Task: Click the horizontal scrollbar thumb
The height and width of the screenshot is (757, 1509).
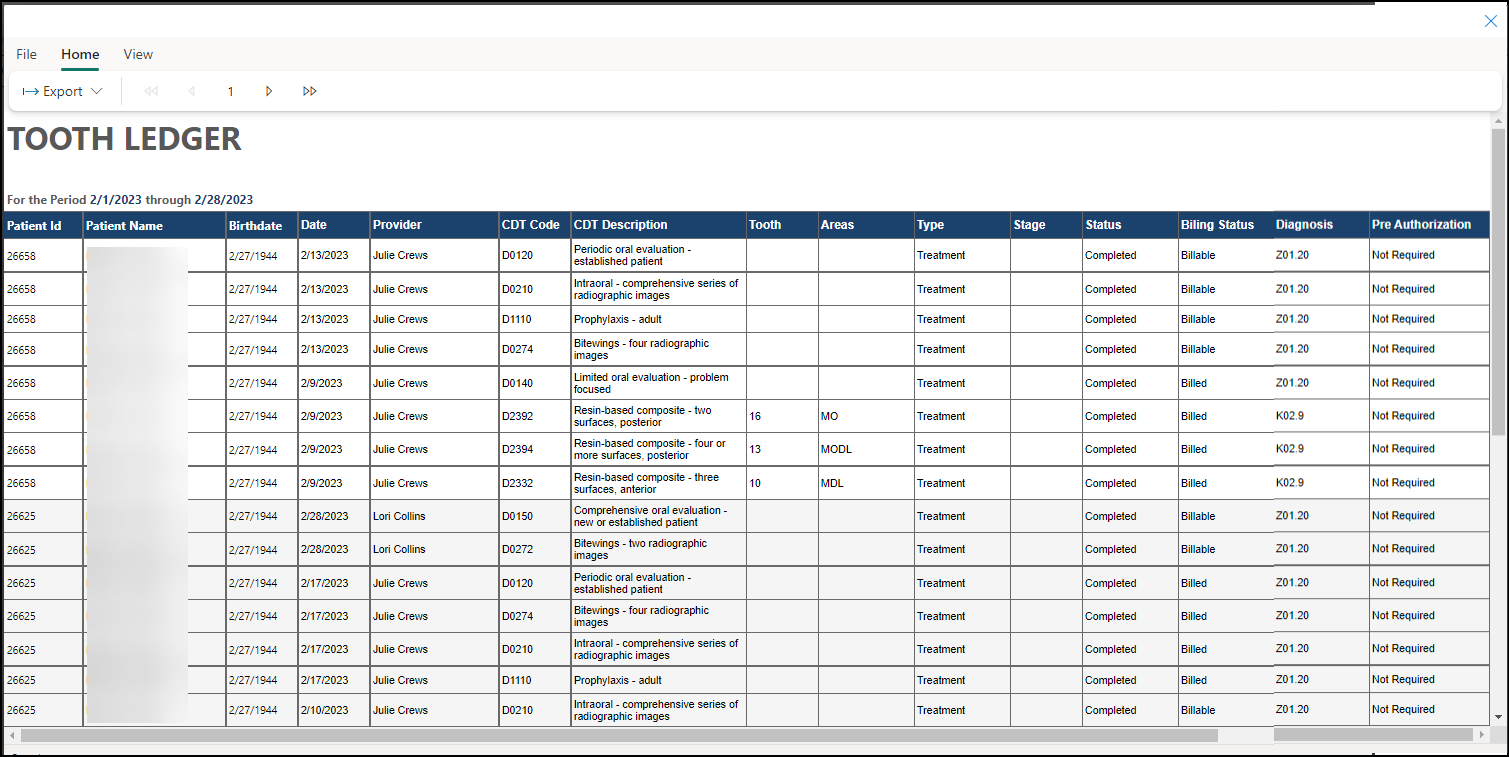Action: tap(619, 735)
